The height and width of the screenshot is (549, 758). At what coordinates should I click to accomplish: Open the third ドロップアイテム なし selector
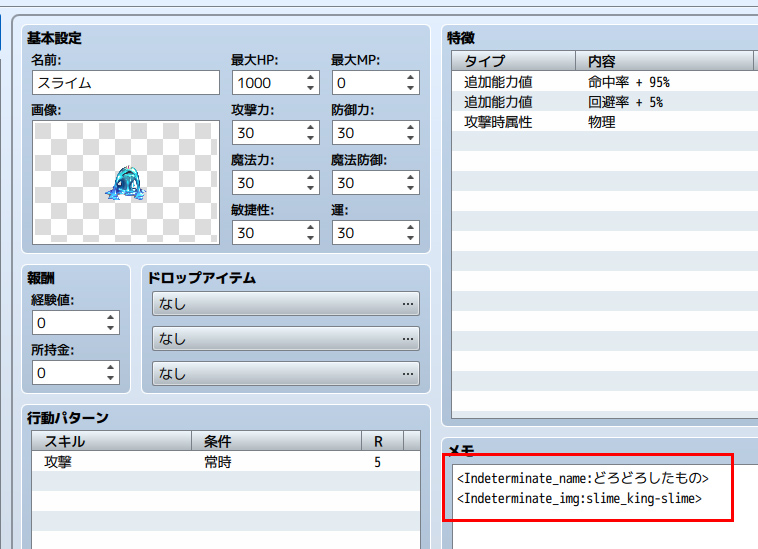pyautogui.click(x=285, y=374)
